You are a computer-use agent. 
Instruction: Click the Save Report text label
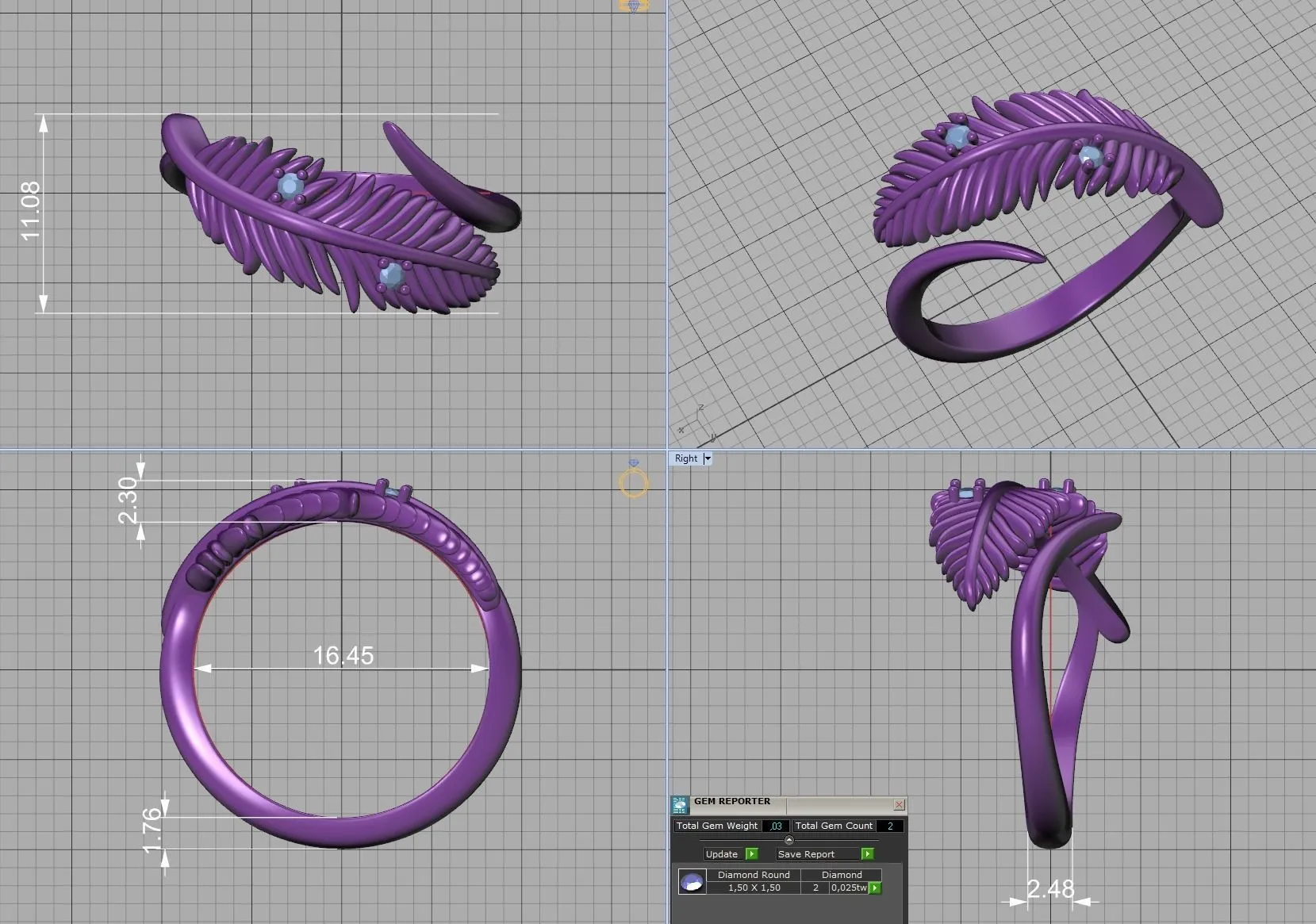[x=806, y=854]
